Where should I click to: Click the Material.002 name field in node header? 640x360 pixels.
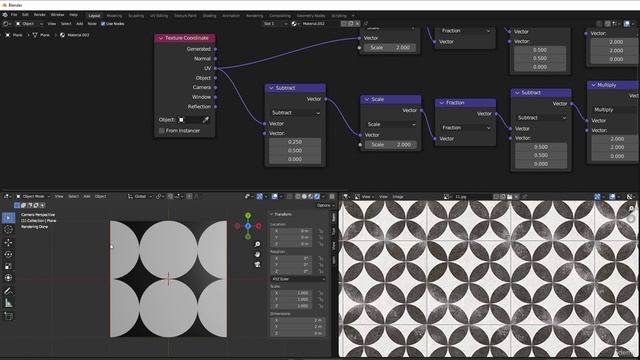(322, 24)
